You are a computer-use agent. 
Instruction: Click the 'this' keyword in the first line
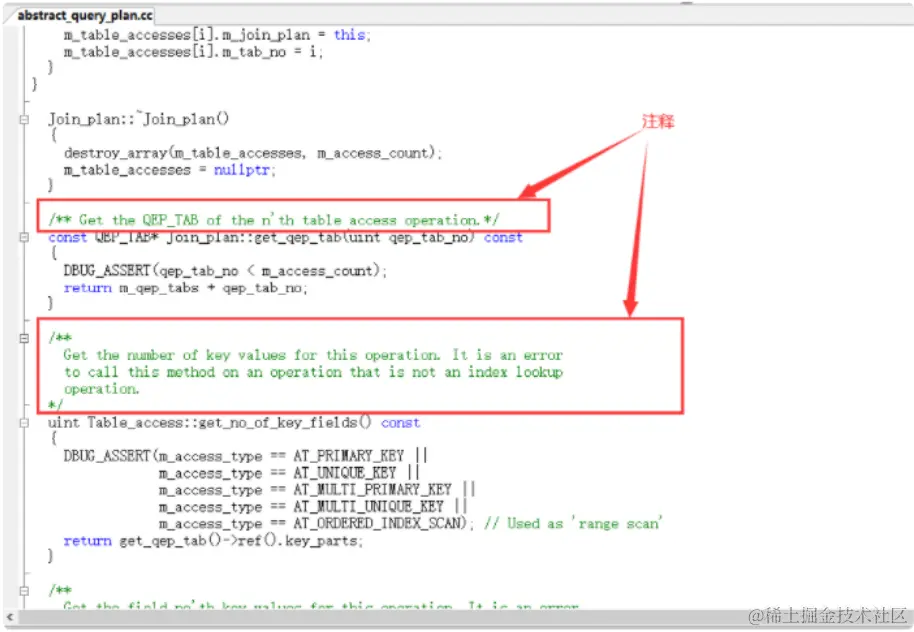pyautogui.click(x=351, y=35)
